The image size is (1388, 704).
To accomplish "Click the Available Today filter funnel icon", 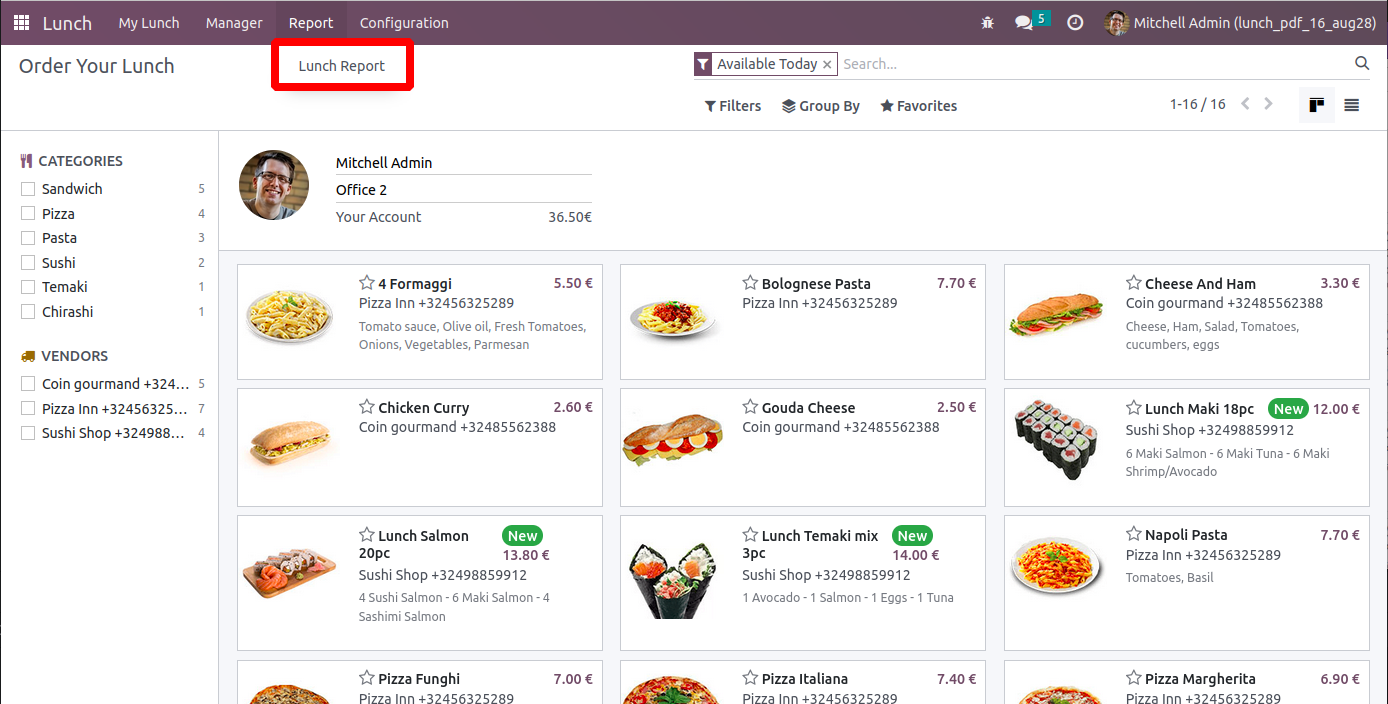I will [x=703, y=64].
